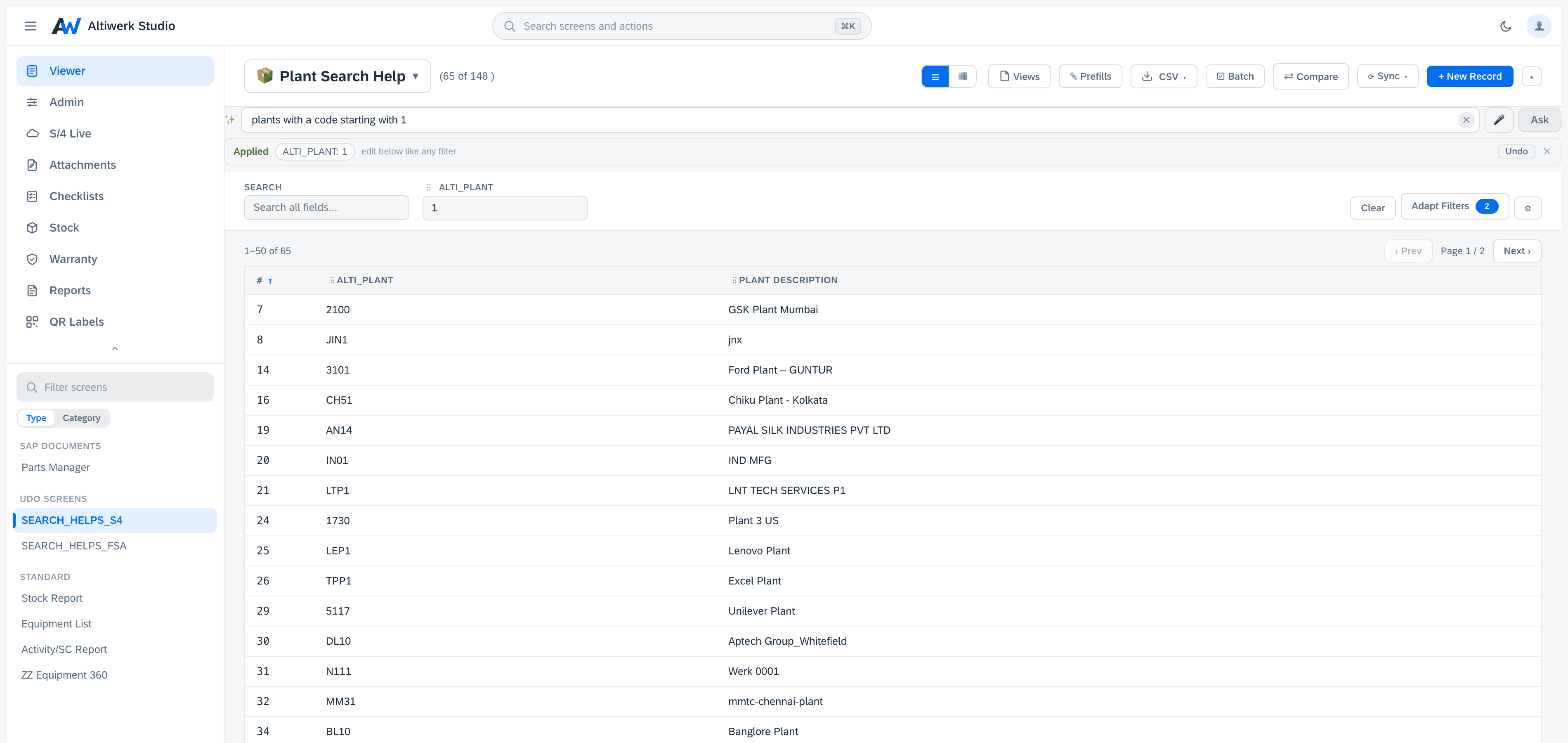Viewport: 1568px width, 743px height.
Task: Click the Filter screens input
Action: (x=115, y=387)
